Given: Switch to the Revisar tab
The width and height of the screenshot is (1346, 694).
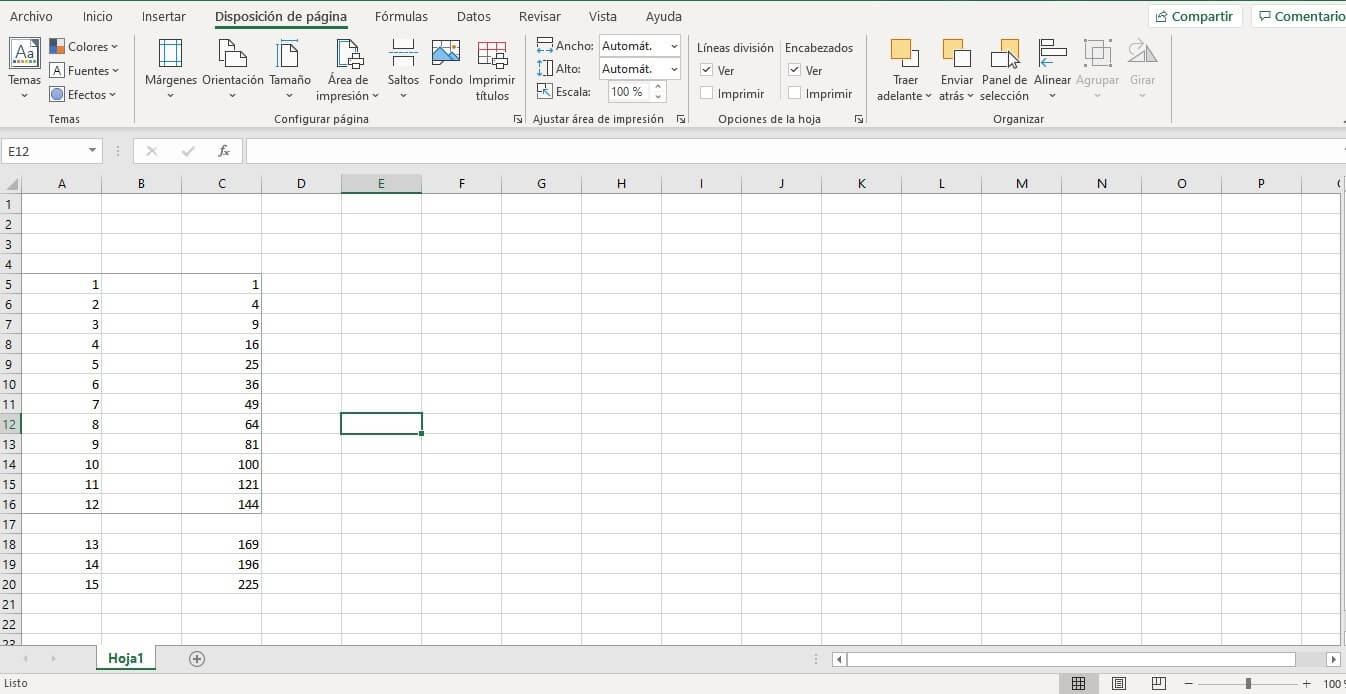Looking at the screenshot, I should tap(540, 16).
